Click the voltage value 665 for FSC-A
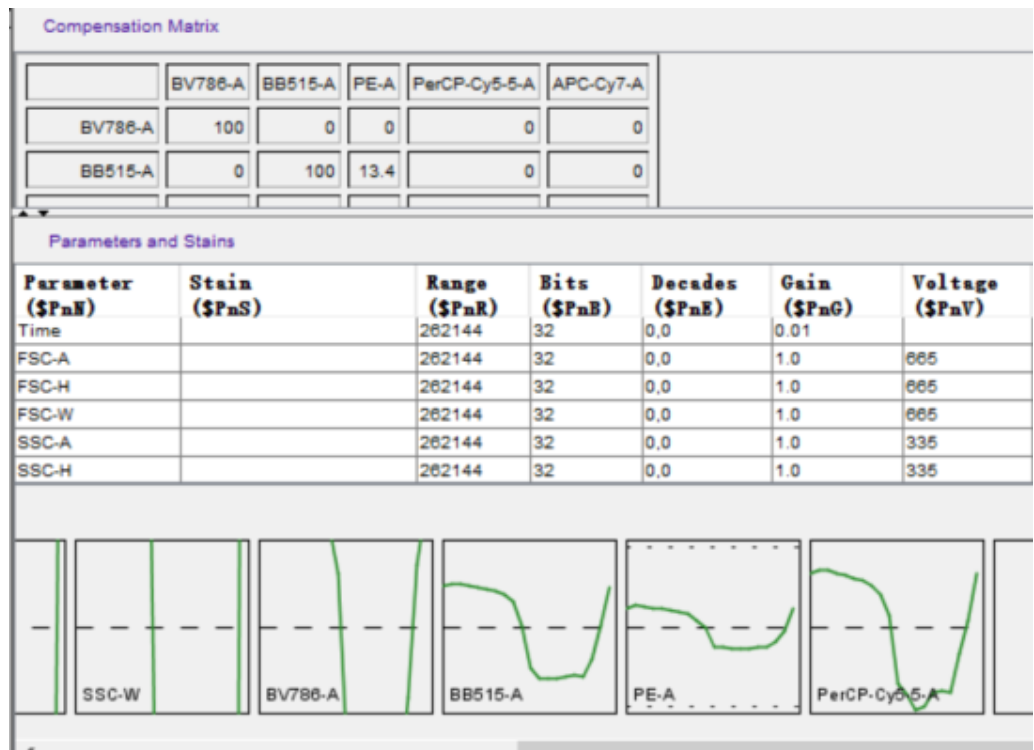 click(x=967, y=358)
